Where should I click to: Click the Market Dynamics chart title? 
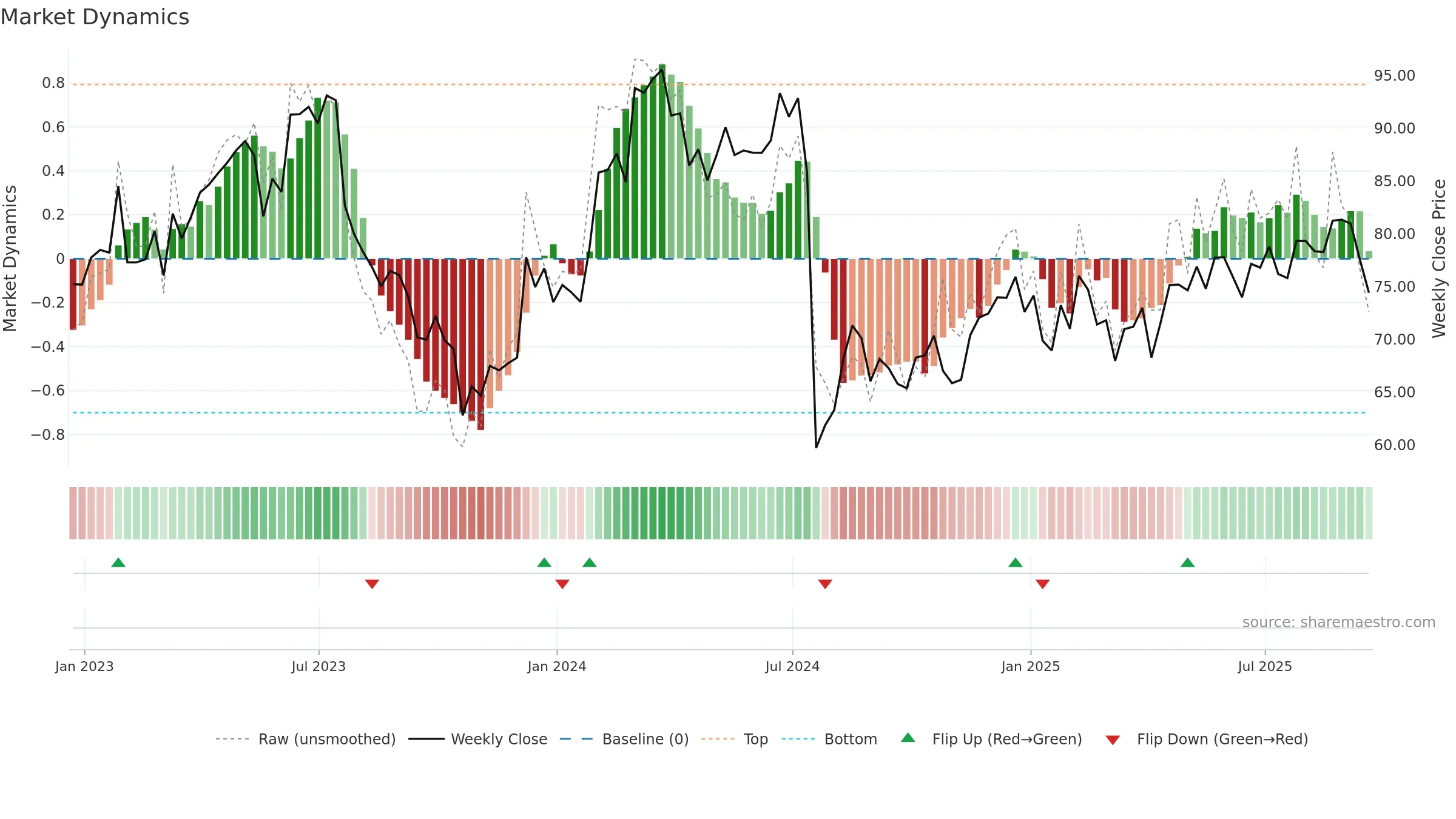[x=95, y=17]
